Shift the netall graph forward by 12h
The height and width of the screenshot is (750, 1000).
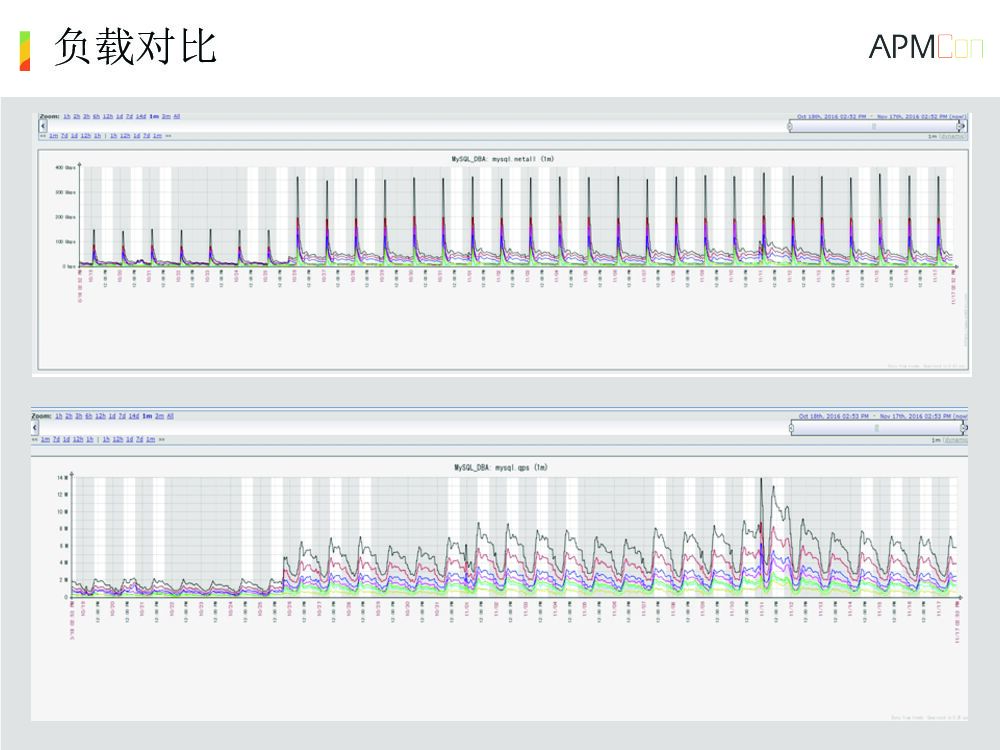coord(125,136)
